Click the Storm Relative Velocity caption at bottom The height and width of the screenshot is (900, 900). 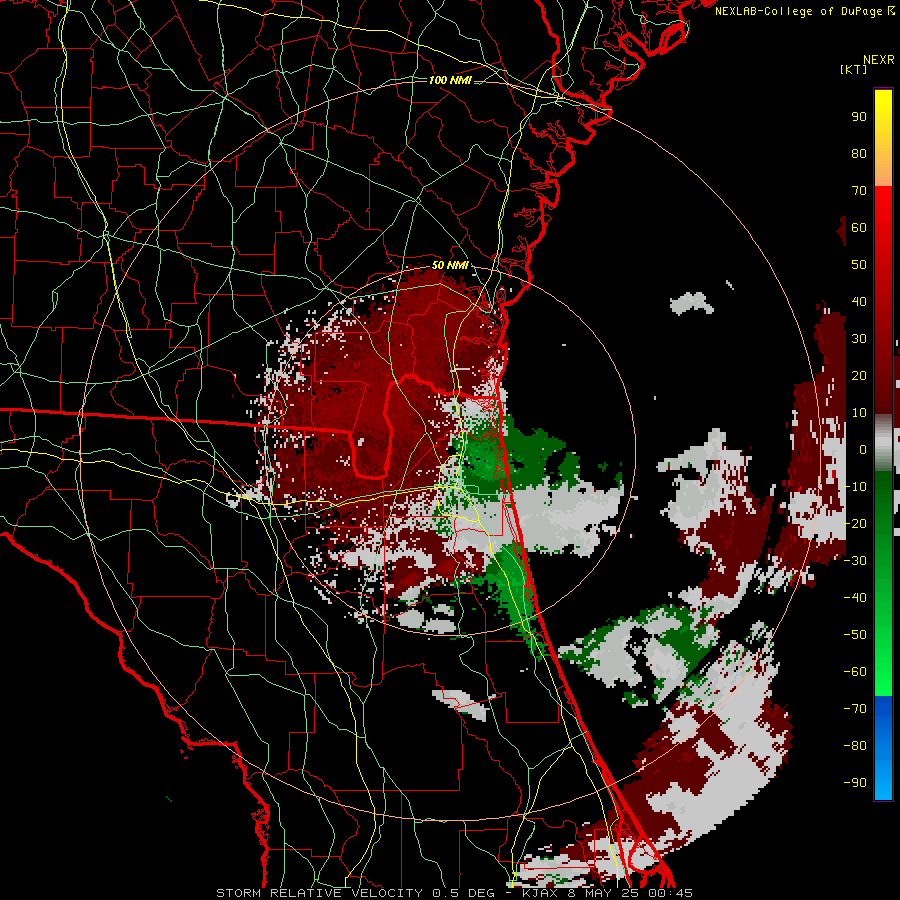coord(454,893)
